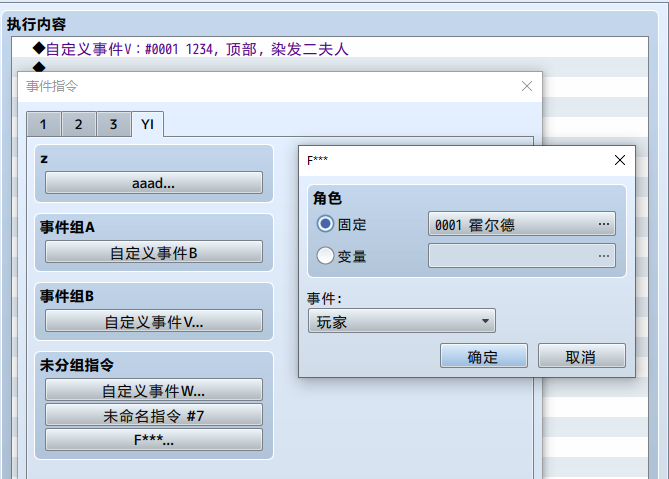Switch to tab 2

79,124
